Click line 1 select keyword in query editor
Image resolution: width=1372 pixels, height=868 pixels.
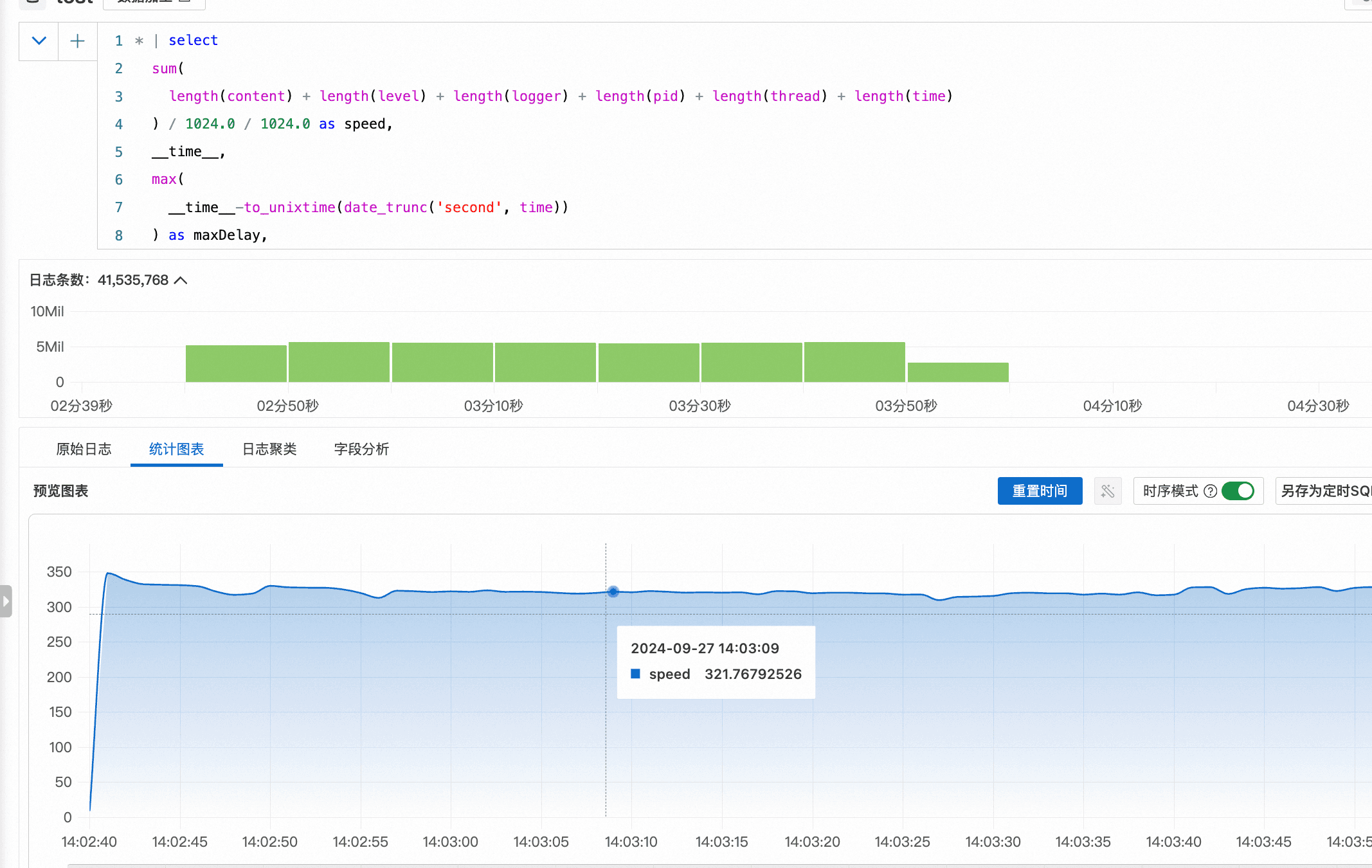pyautogui.click(x=193, y=41)
